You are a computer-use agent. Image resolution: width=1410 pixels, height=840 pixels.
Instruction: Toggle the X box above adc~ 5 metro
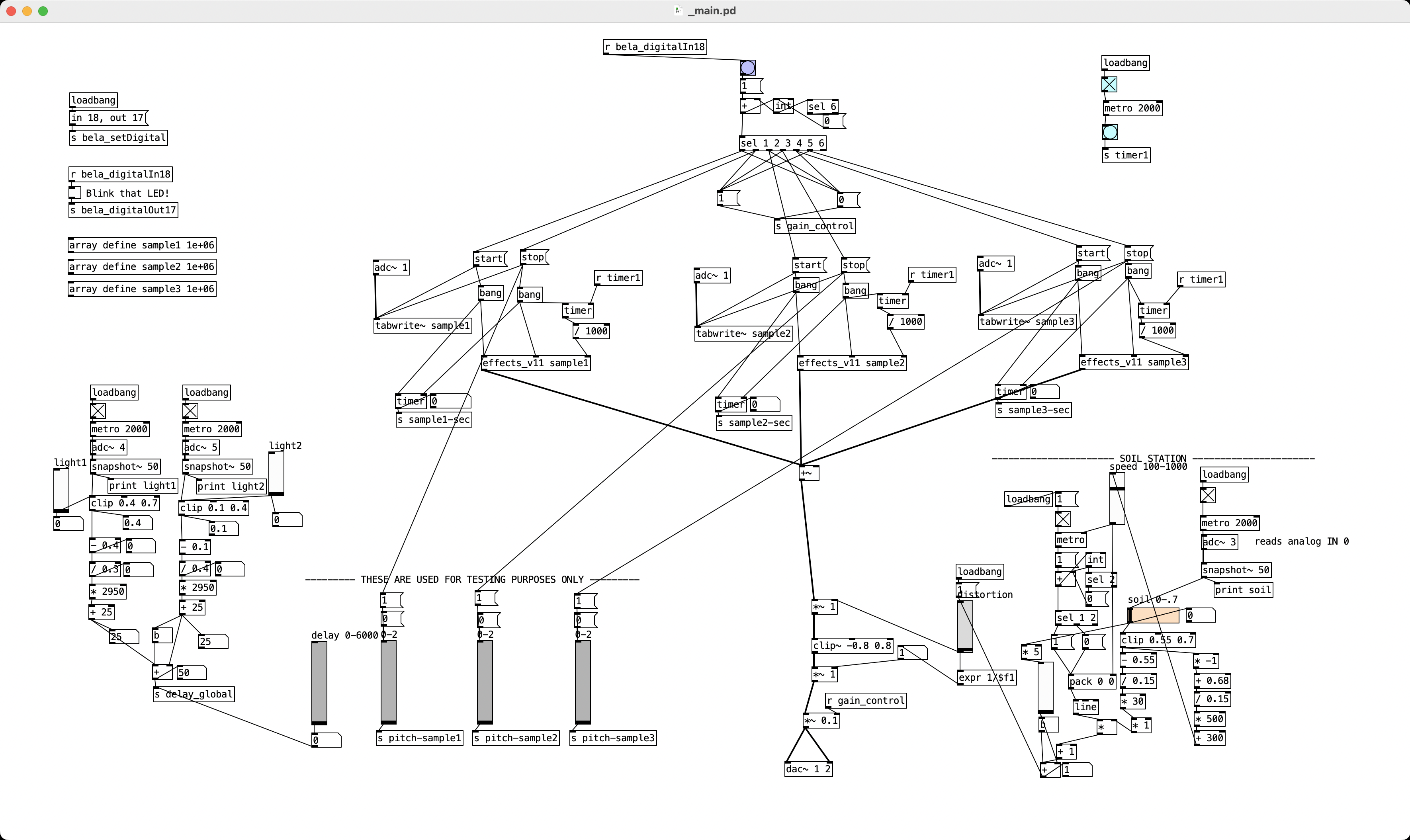coord(190,410)
